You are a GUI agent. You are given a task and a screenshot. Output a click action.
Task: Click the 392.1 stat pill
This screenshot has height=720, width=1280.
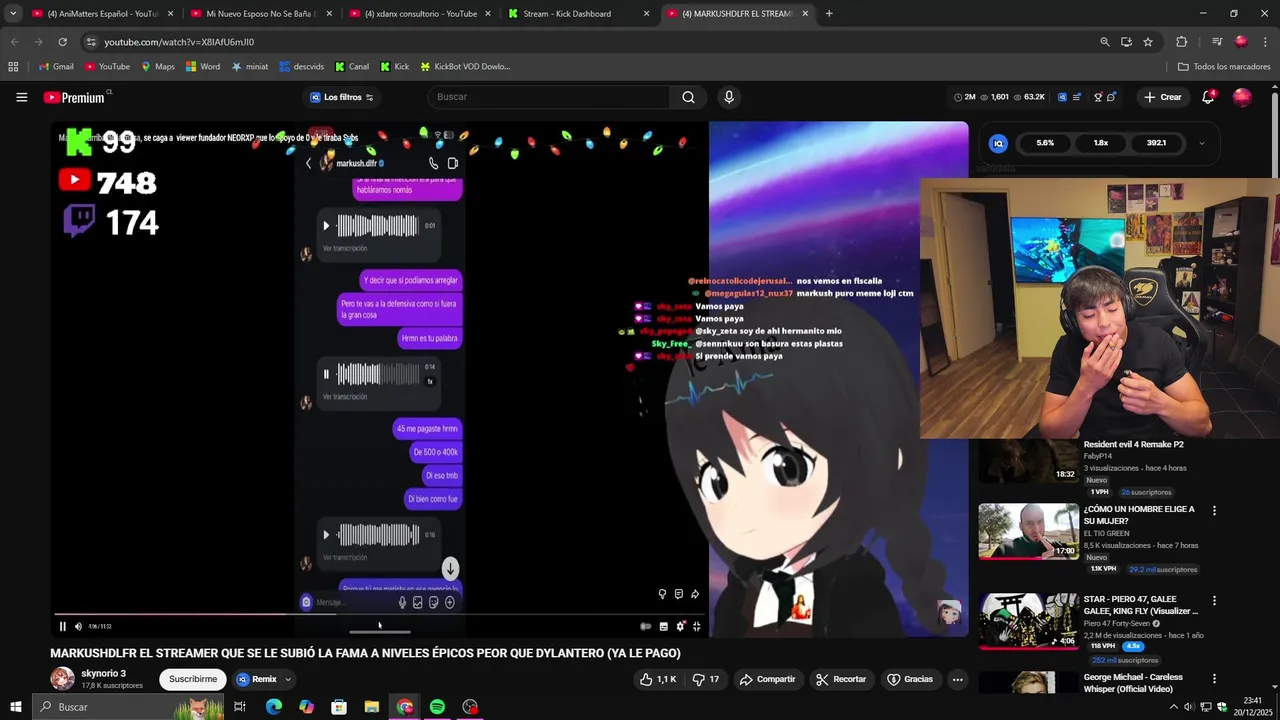[1157, 143]
